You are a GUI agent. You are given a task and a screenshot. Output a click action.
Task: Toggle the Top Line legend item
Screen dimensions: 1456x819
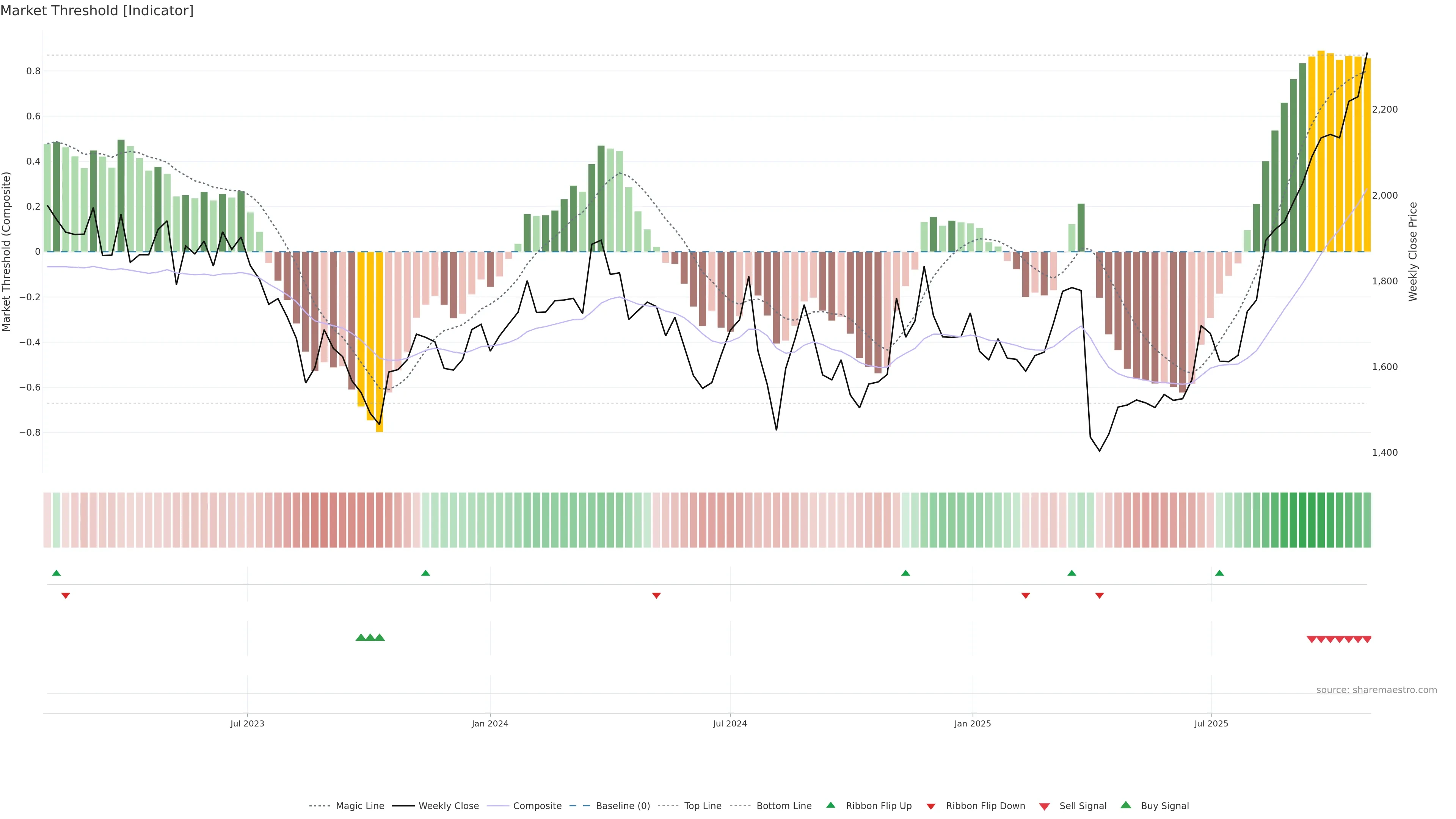(x=703, y=806)
